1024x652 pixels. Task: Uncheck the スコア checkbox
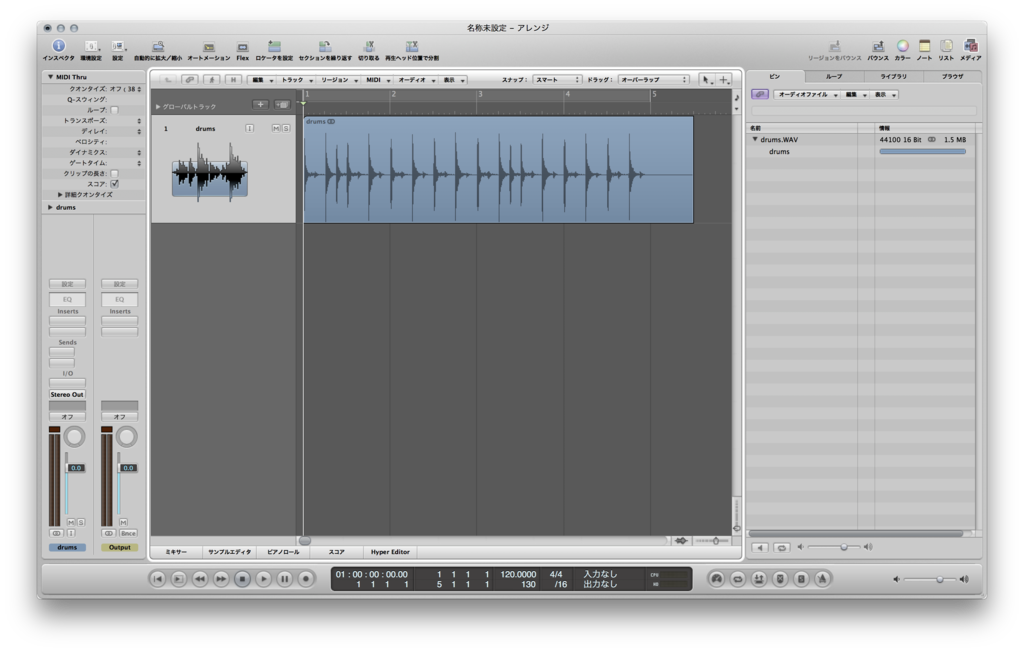(114, 184)
